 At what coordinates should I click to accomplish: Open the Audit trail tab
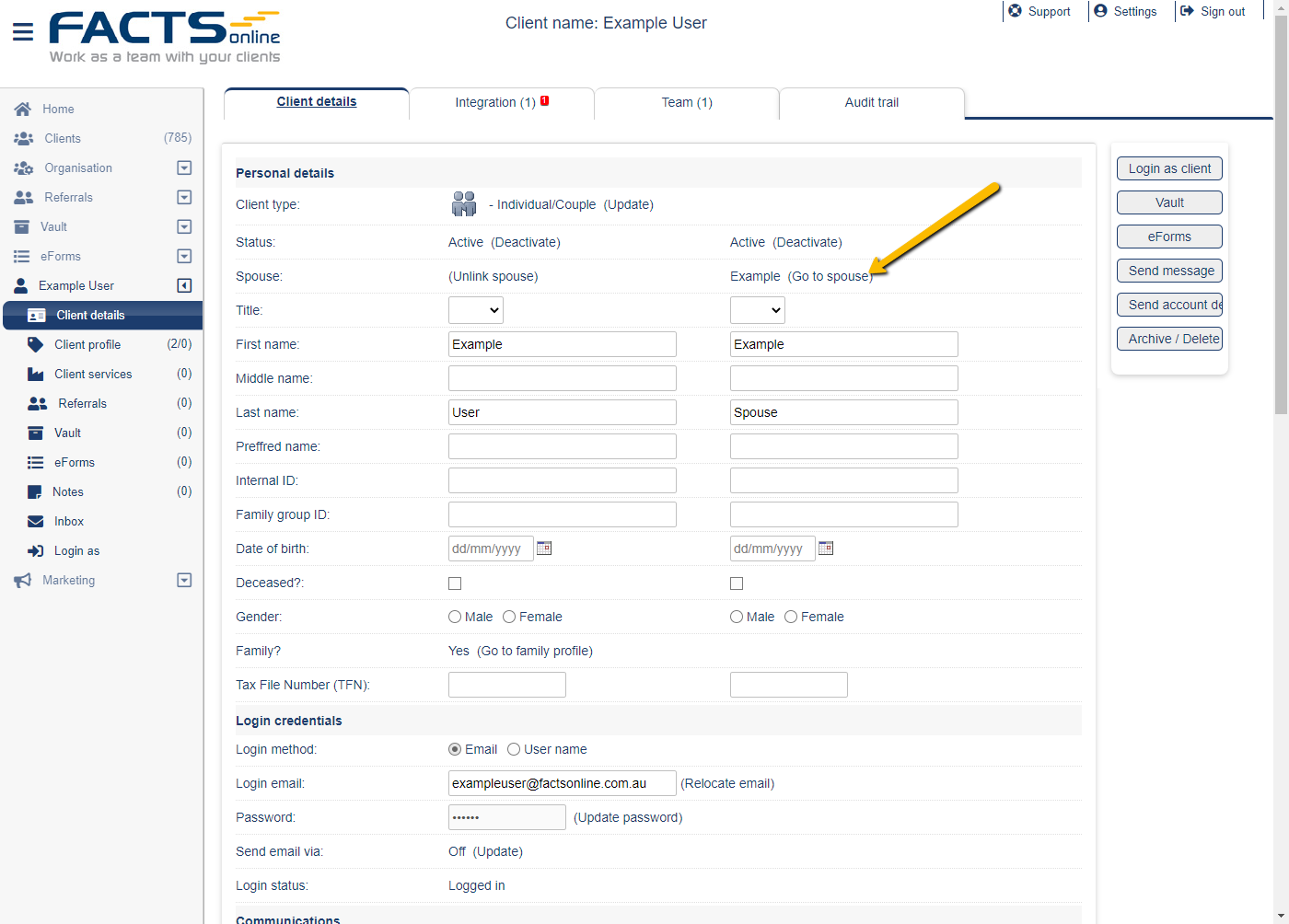pyautogui.click(x=872, y=103)
